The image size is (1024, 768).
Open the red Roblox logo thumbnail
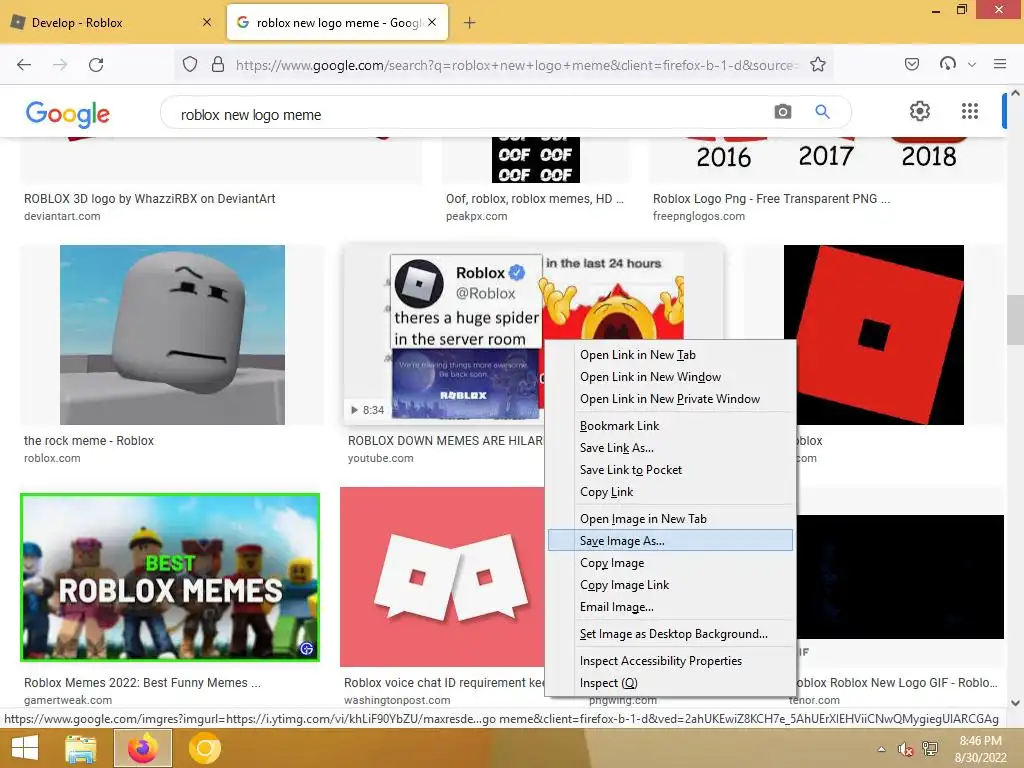pos(874,335)
